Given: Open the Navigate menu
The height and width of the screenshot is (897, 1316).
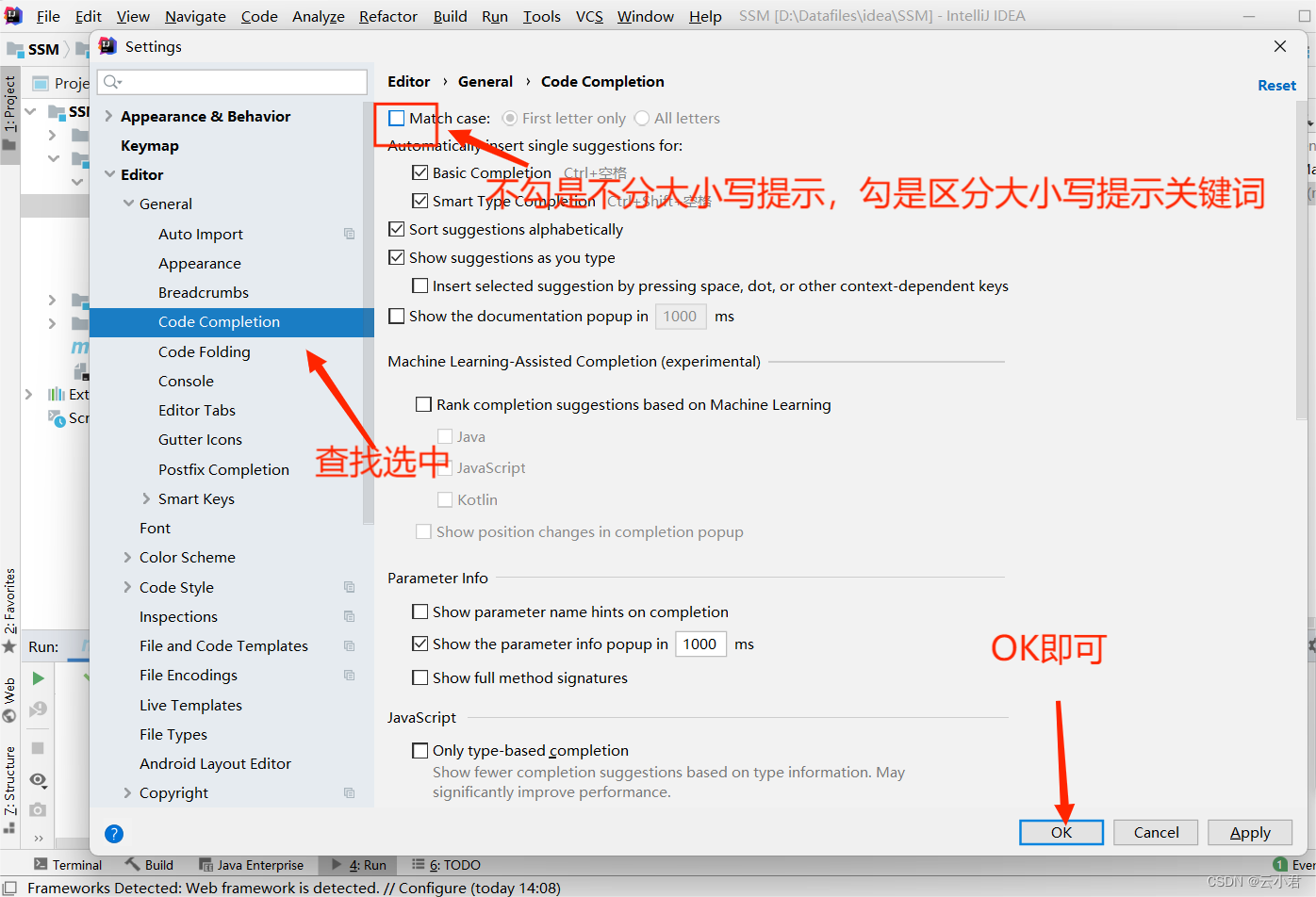Looking at the screenshot, I should [x=195, y=16].
